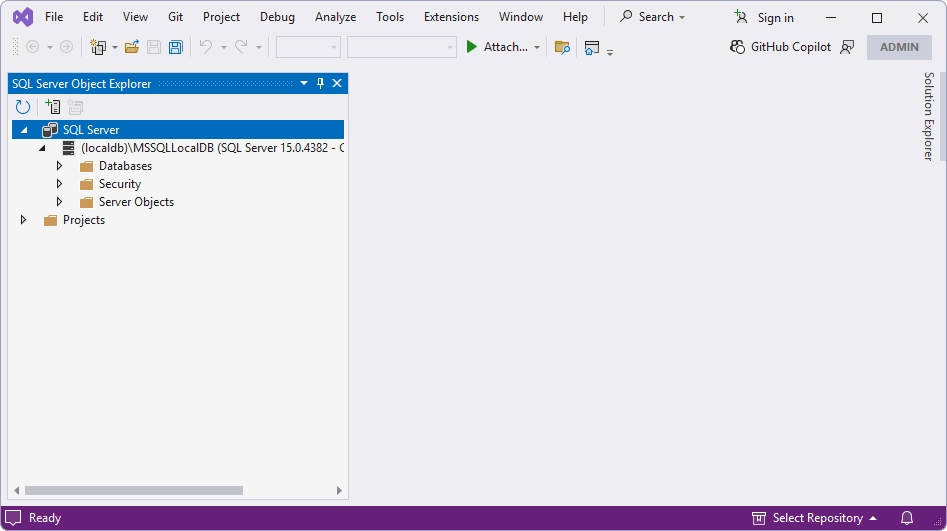The width and height of the screenshot is (947, 531).
Task: Open the Help menu
Action: (575, 17)
